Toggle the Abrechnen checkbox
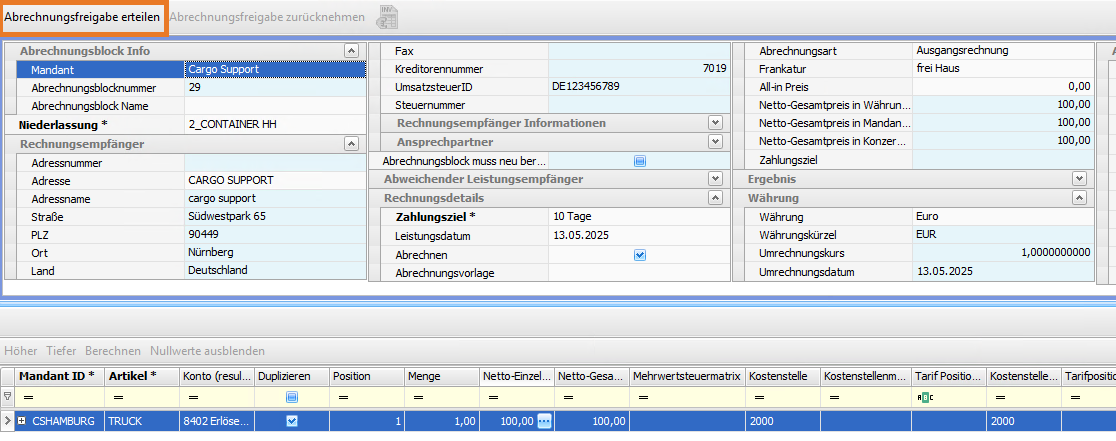The image size is (1116, 441). point(640,255)
